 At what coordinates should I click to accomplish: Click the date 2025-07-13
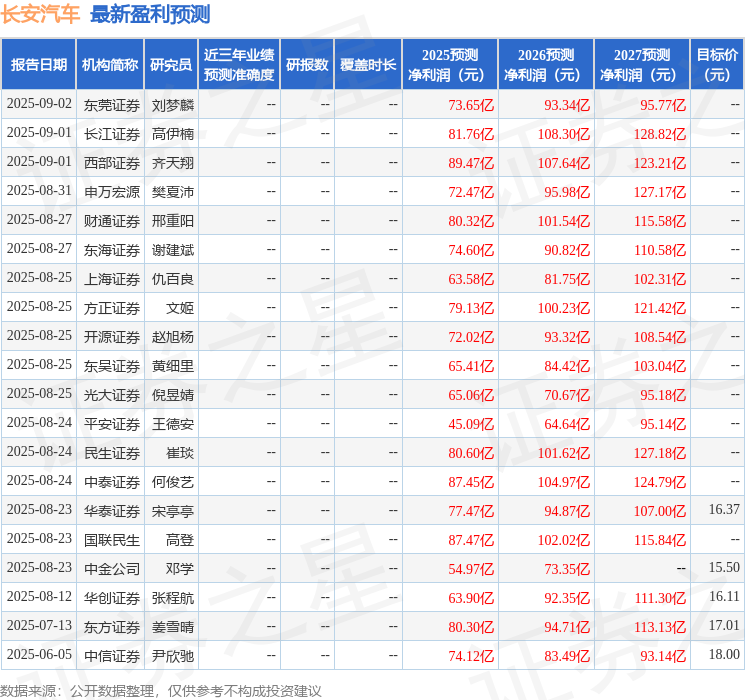(39, 625)
